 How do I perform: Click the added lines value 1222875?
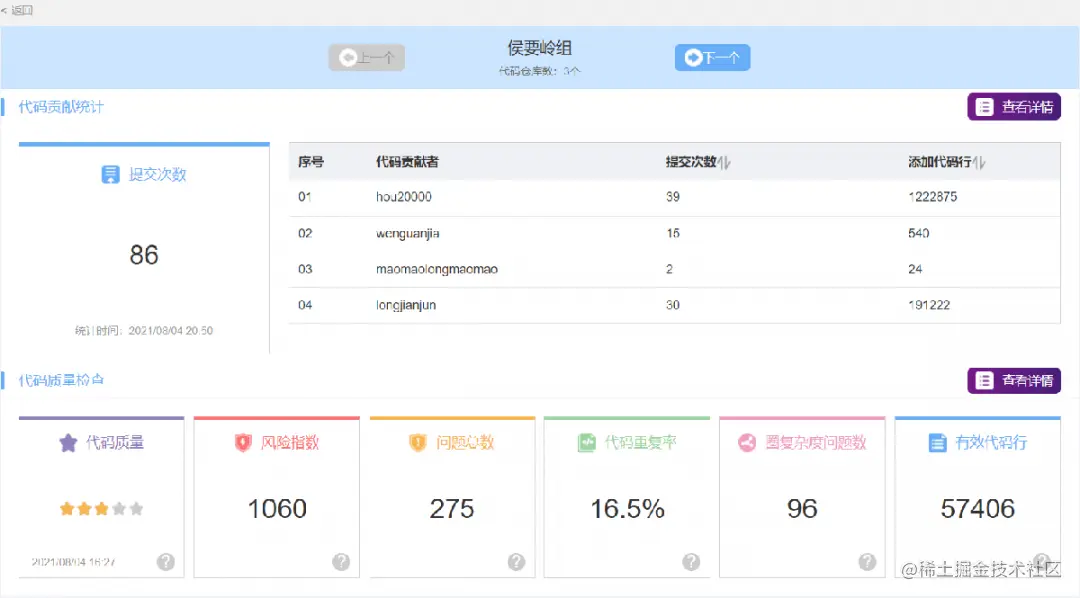933,197
